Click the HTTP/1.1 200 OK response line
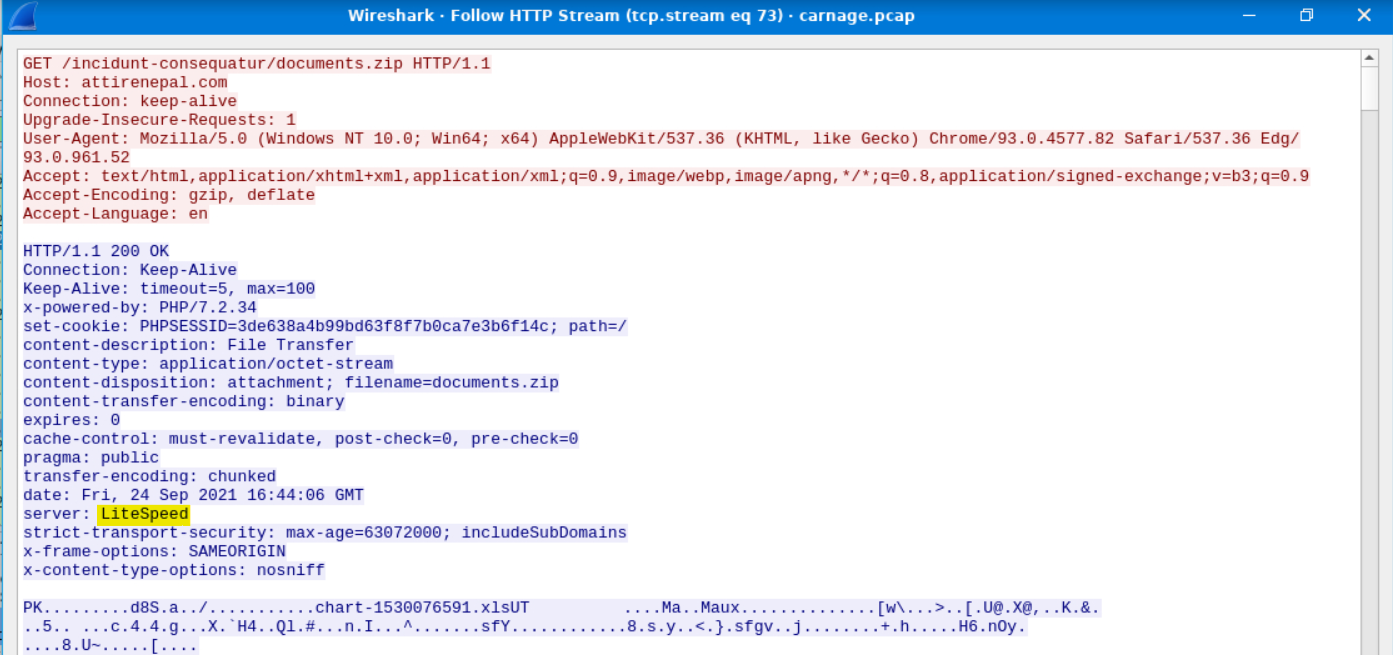This screenshot has width=1393, height=655. coord(96,251)
